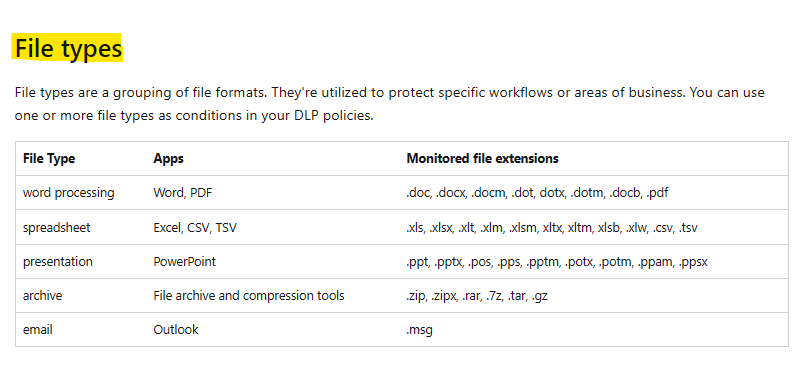Click the word processing row label
The height and width of the screenshot is (368, 799).
[69, 193]
